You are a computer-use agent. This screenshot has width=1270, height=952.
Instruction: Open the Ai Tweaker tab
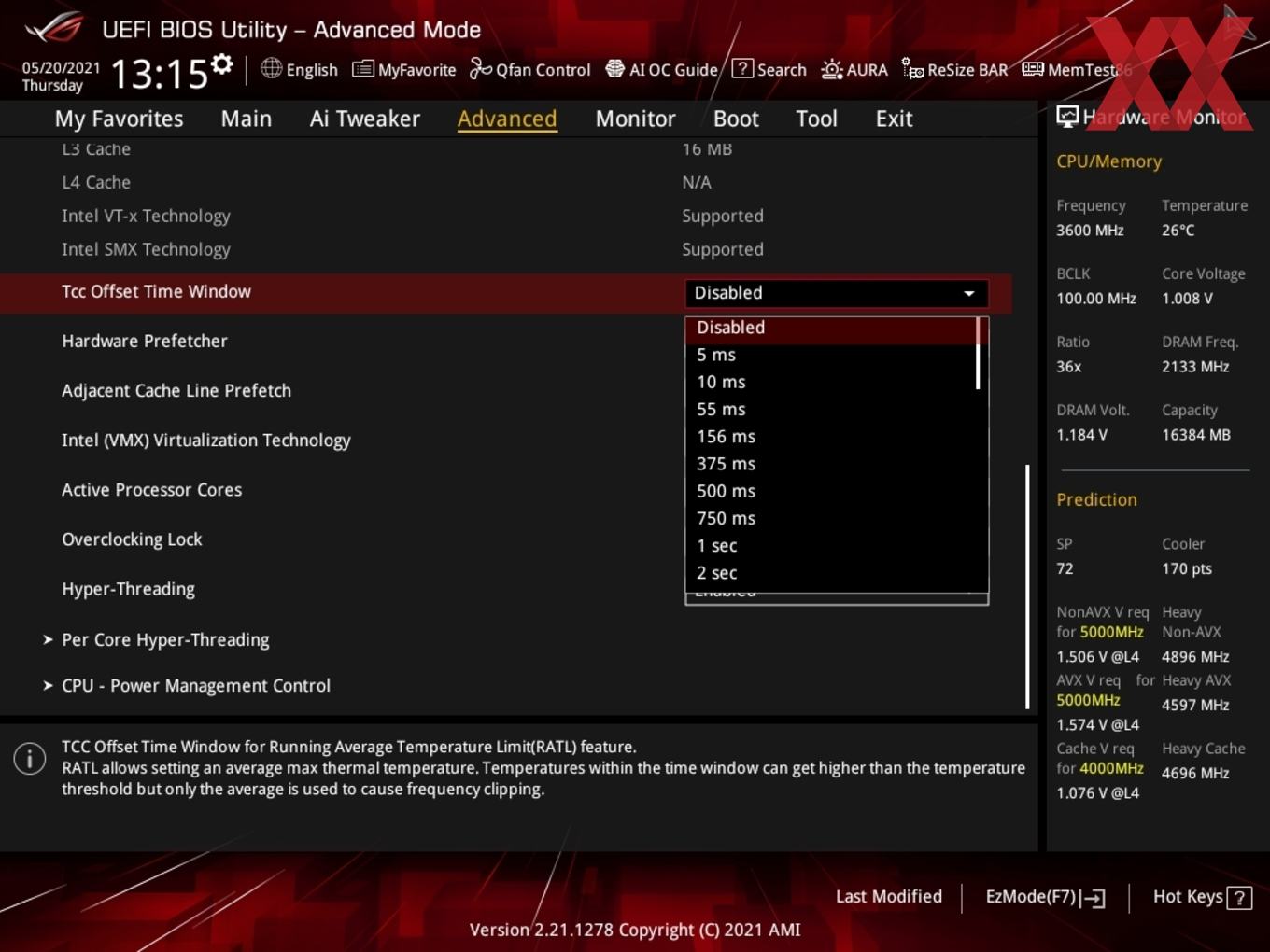click(365, 119)
